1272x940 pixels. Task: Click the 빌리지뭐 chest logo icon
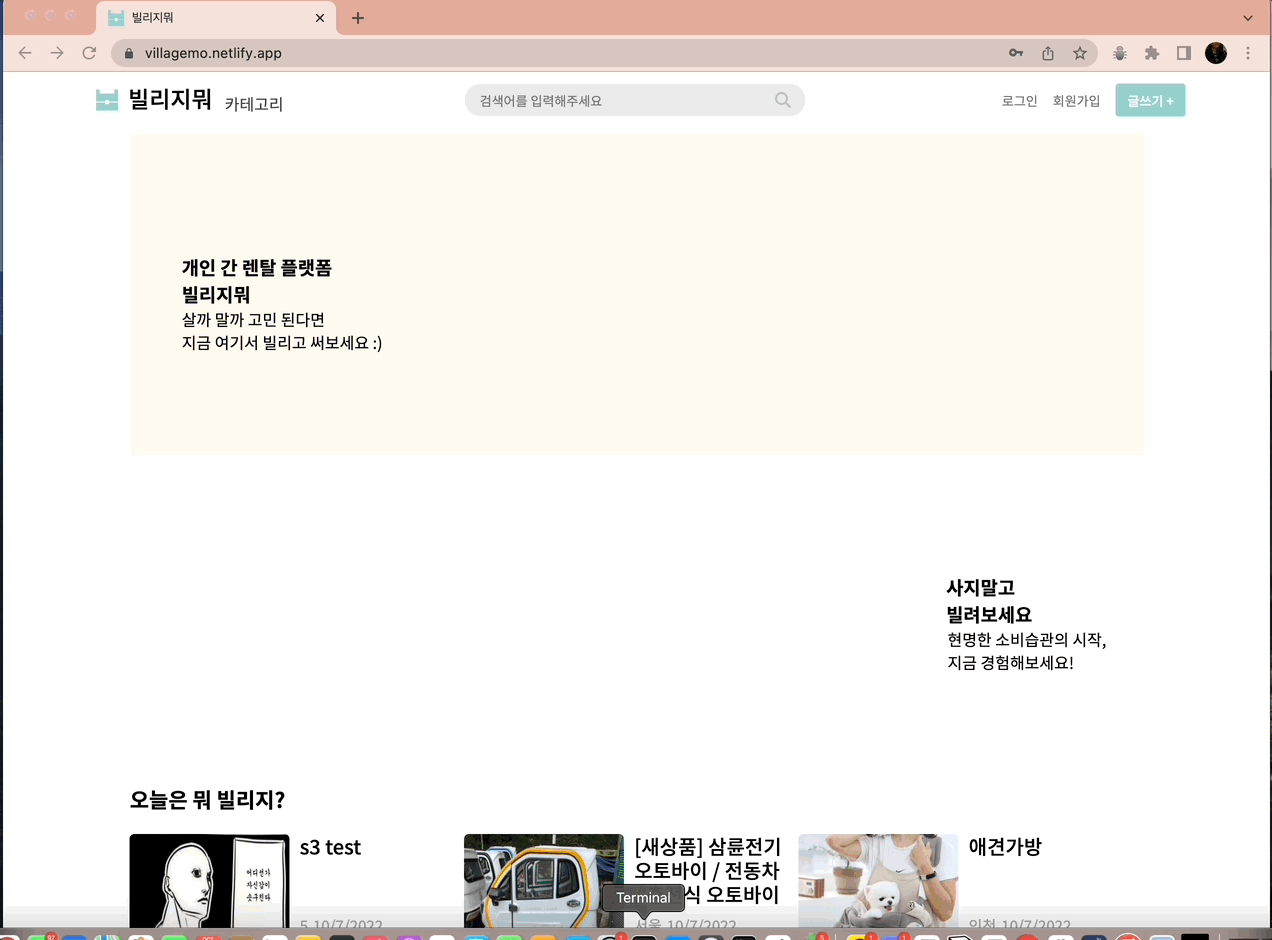coord(107,100)
